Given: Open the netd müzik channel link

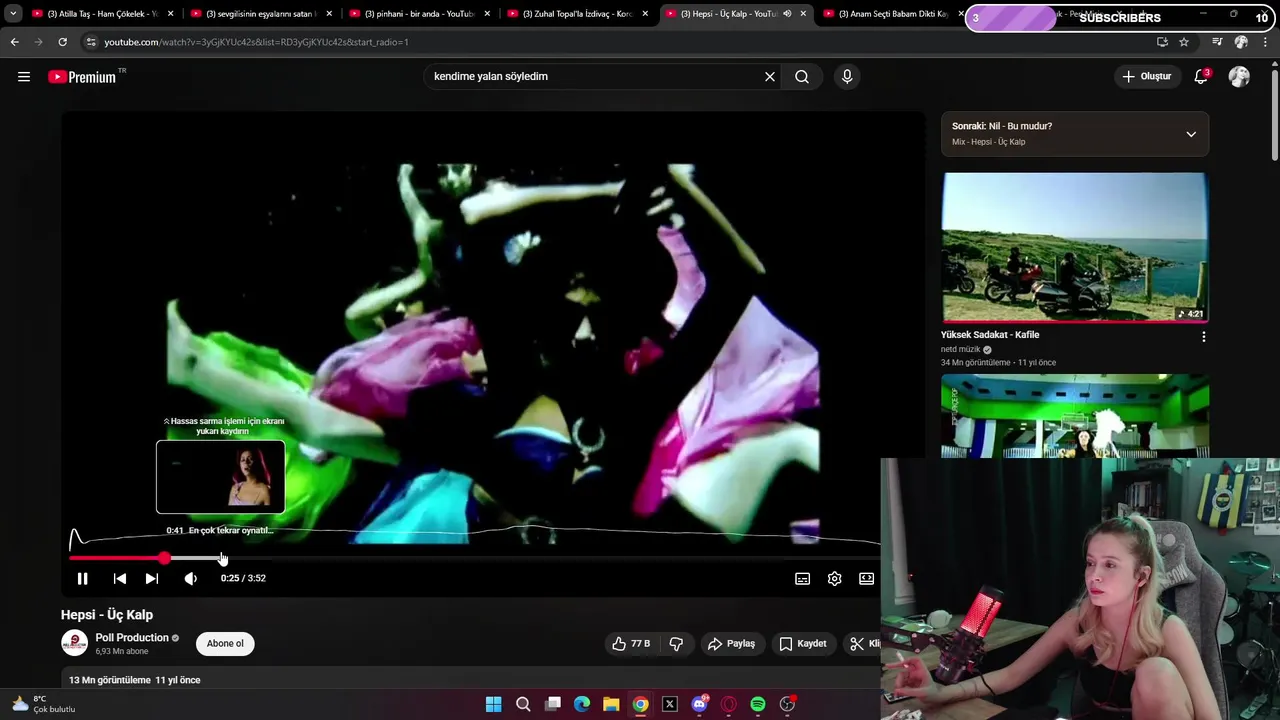Looking at the screenshot, I should pos(961,349).
